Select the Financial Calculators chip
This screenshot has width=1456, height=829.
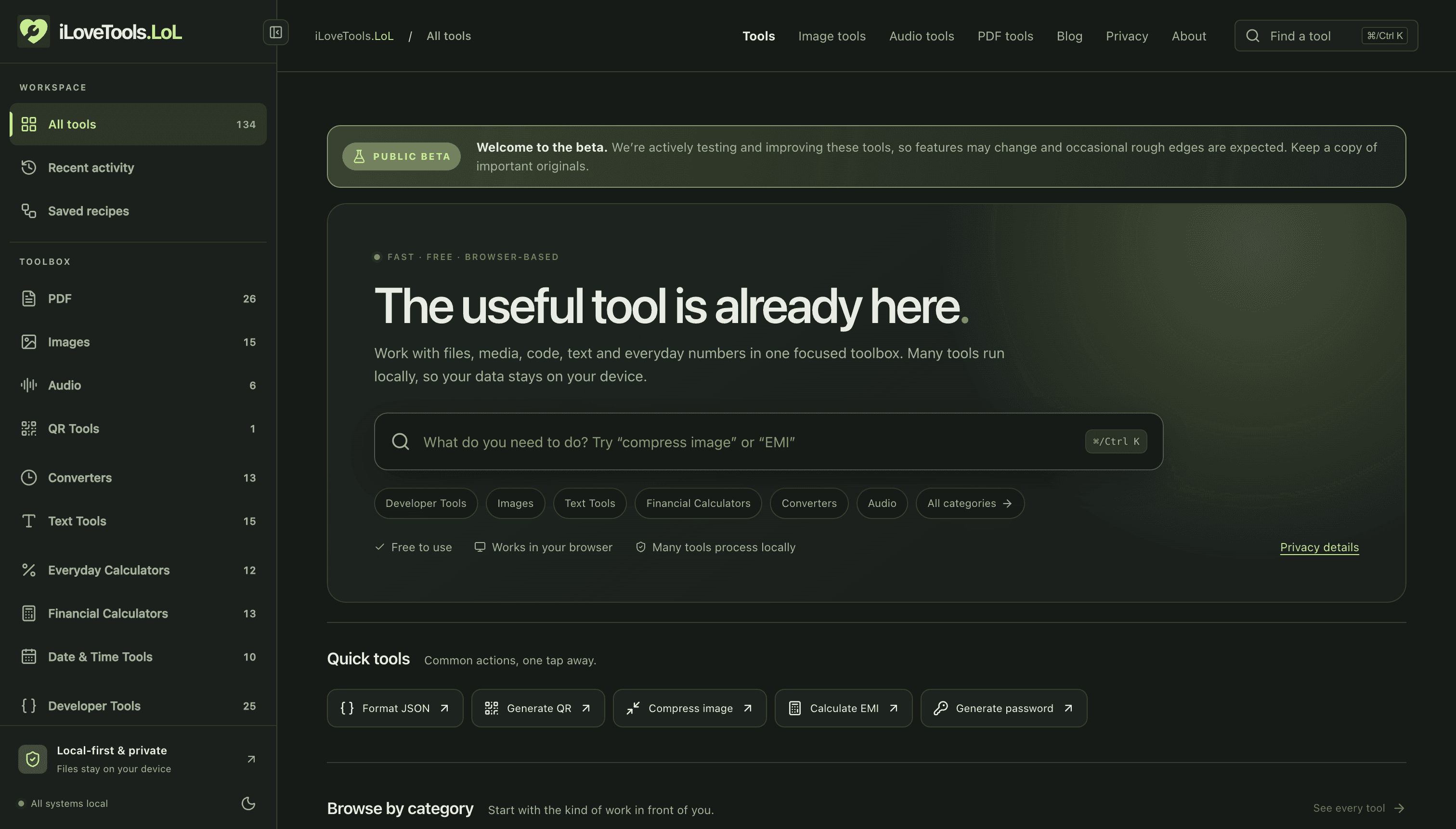point(698,504)
